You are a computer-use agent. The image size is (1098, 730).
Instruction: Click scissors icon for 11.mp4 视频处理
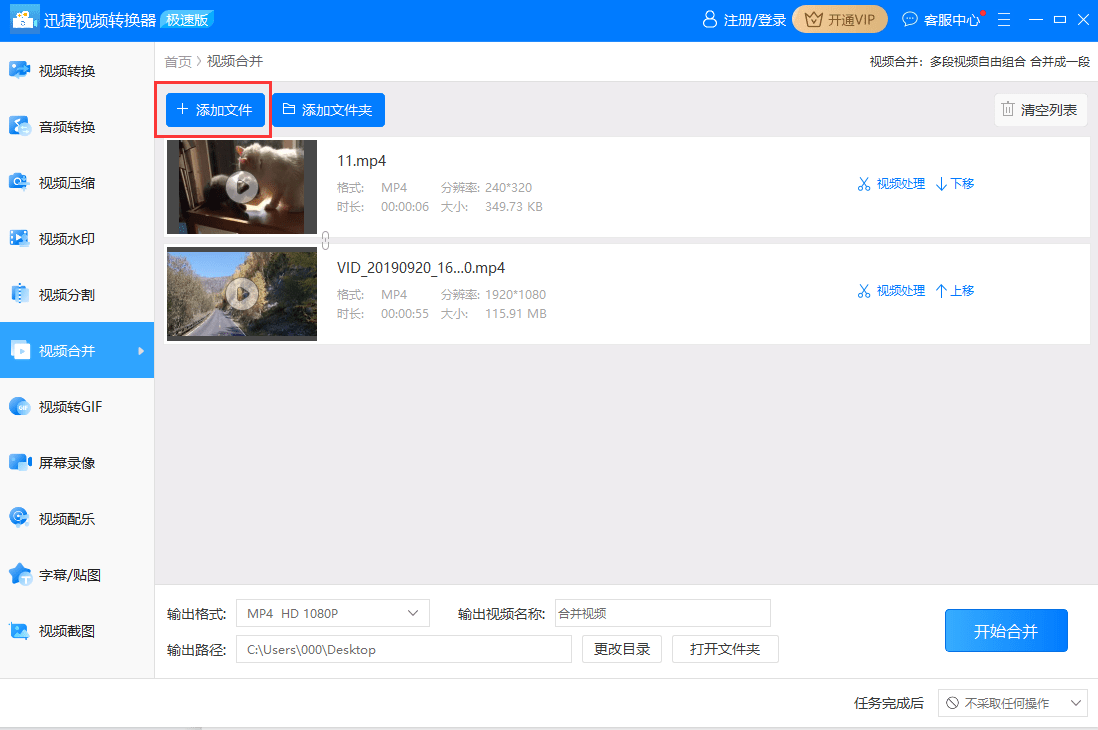point(864,184)
